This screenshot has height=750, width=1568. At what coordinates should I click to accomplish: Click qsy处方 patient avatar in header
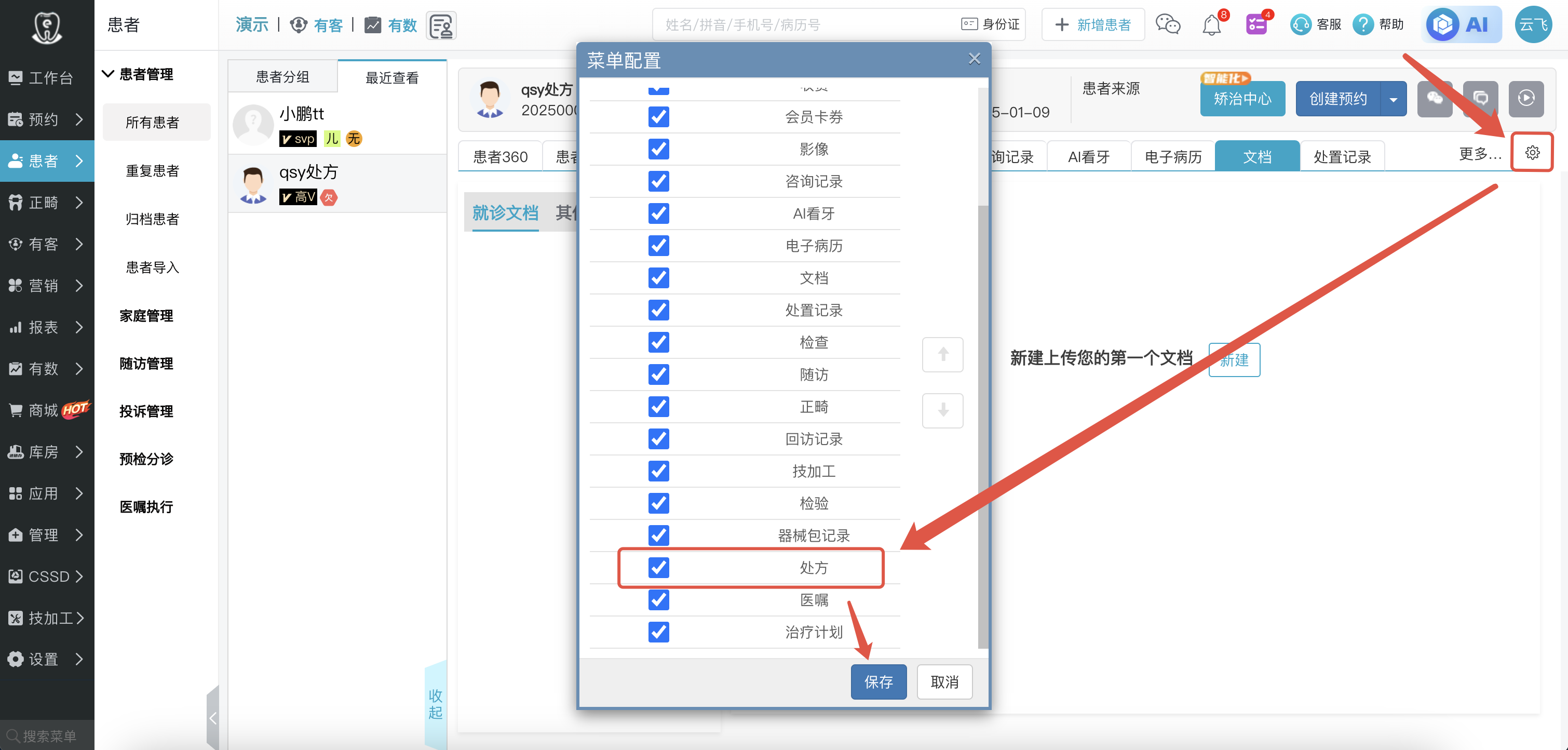(490, 99)
